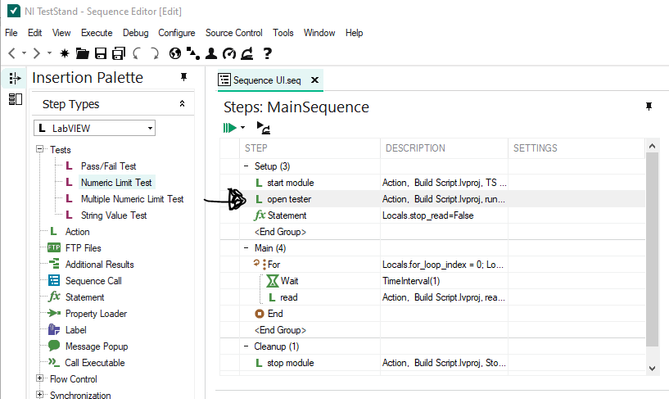Switch to the Sequence UI.seq tab
The height and width of the screenshot is (399, 669).
tap(267, 80)
